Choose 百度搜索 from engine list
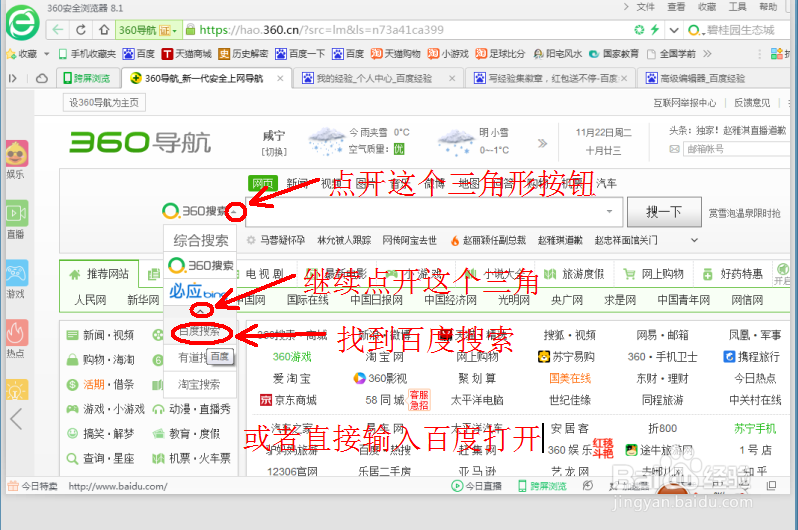 point(199,332)
